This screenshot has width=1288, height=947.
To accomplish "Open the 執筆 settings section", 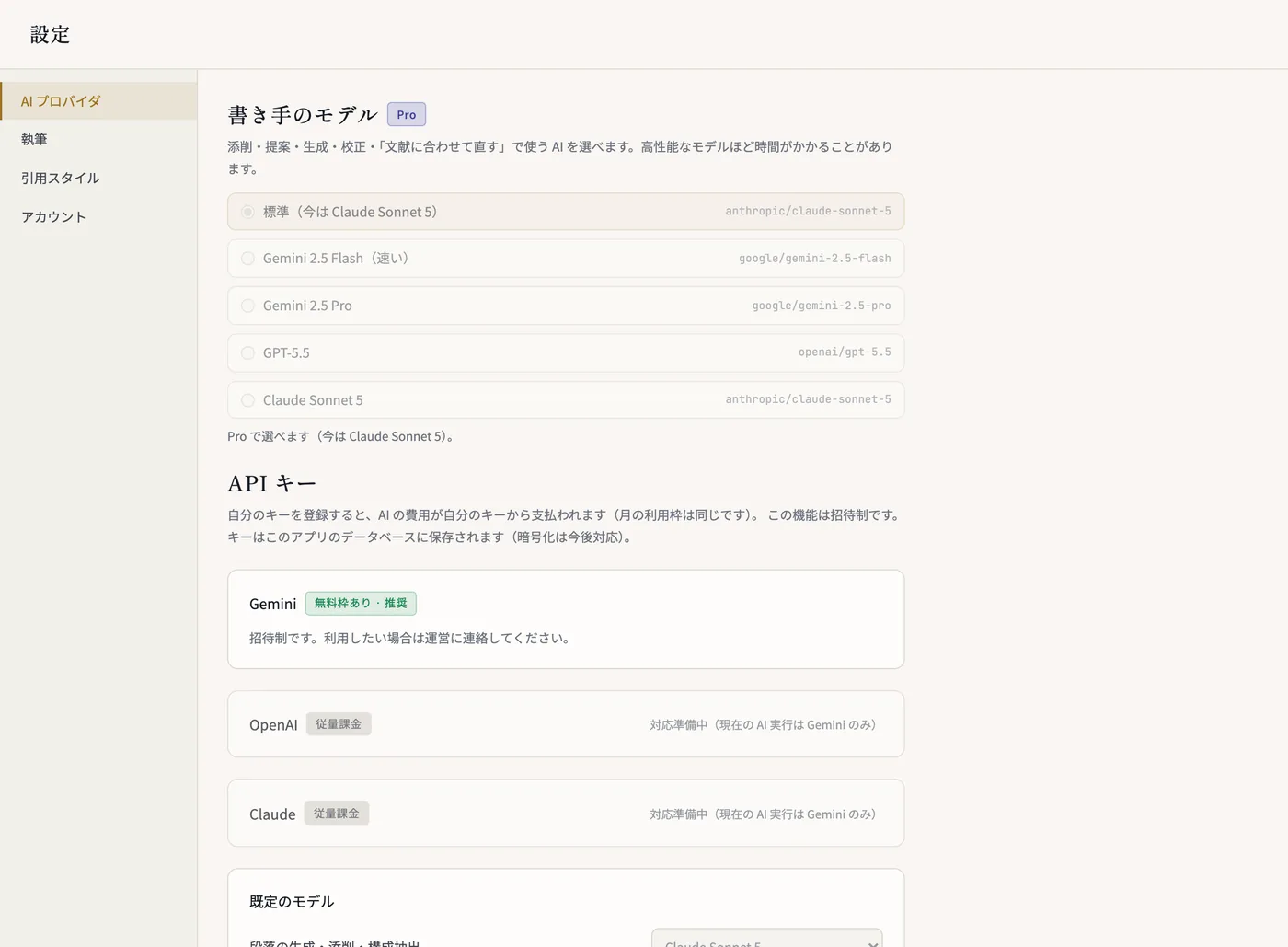I will tap(98, 139).
